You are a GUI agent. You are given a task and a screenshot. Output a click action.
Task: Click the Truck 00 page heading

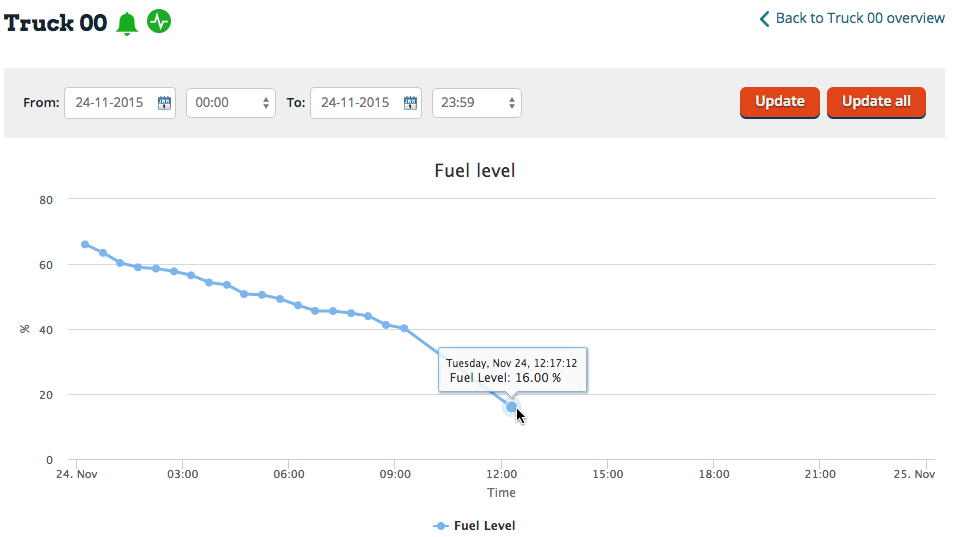click(x=56, y=23)
